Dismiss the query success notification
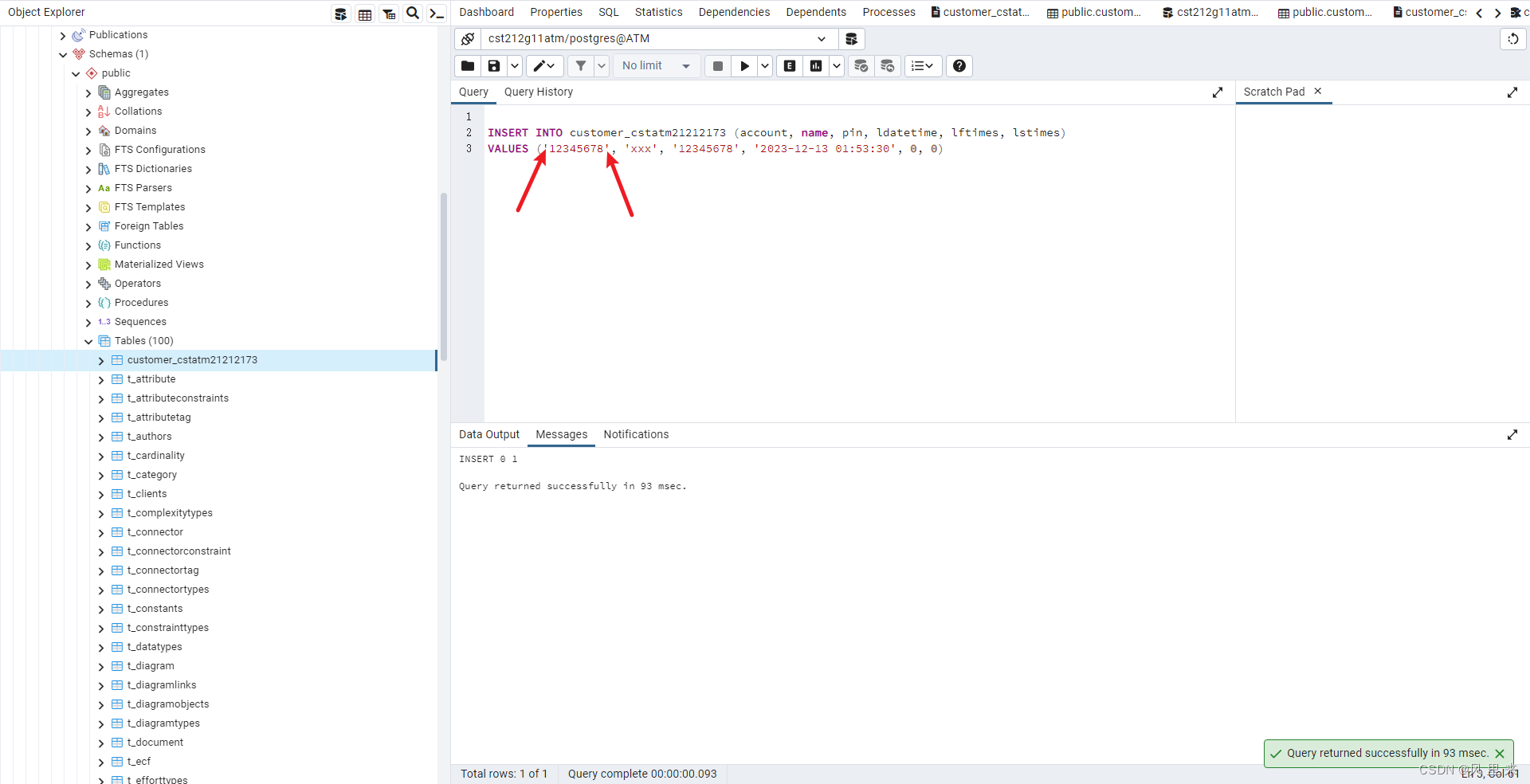This screenshot has width=1530, height=784. coord(1501,754)
